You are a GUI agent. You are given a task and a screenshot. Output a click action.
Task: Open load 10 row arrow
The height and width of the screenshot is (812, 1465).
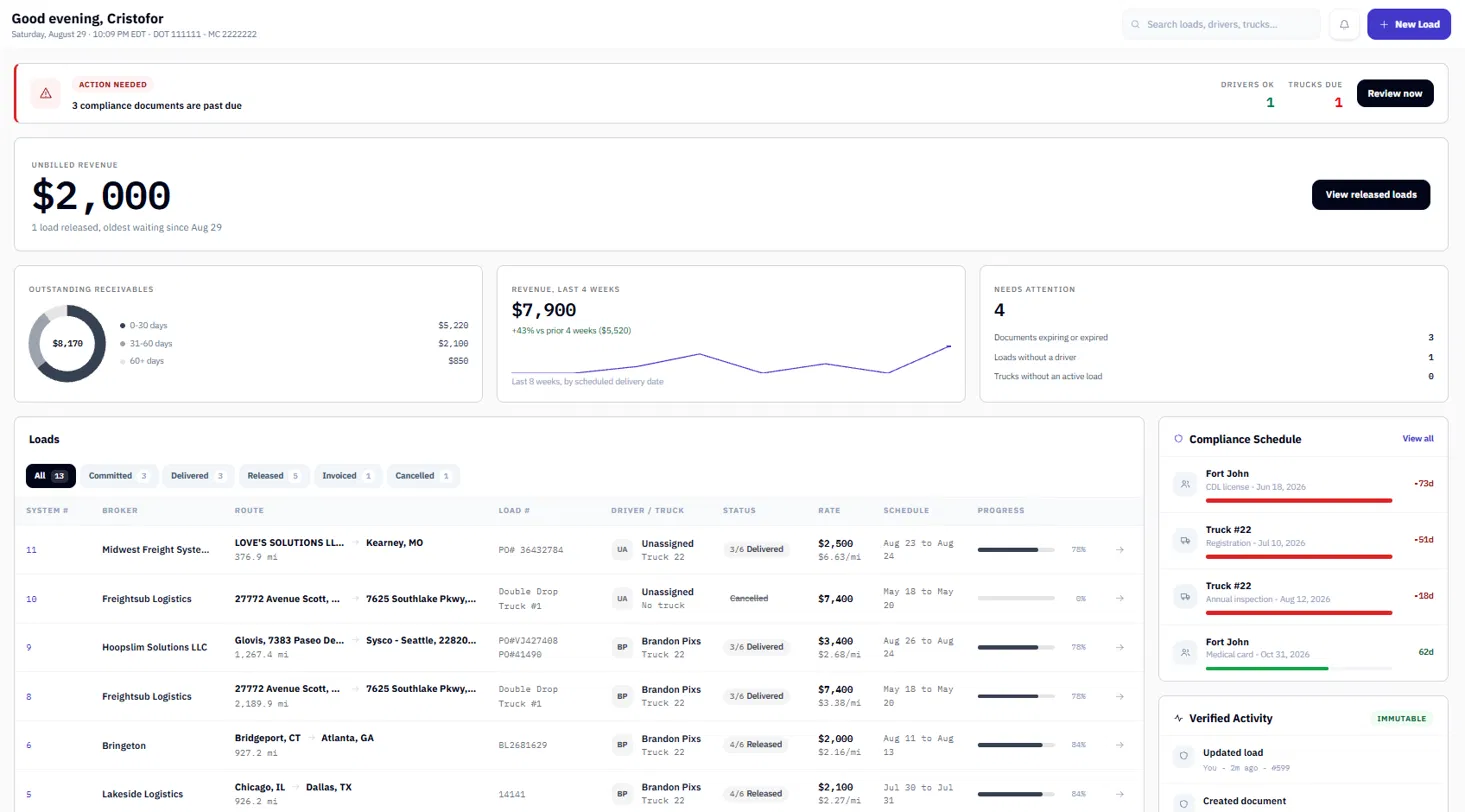click(x=1120, y=598)
